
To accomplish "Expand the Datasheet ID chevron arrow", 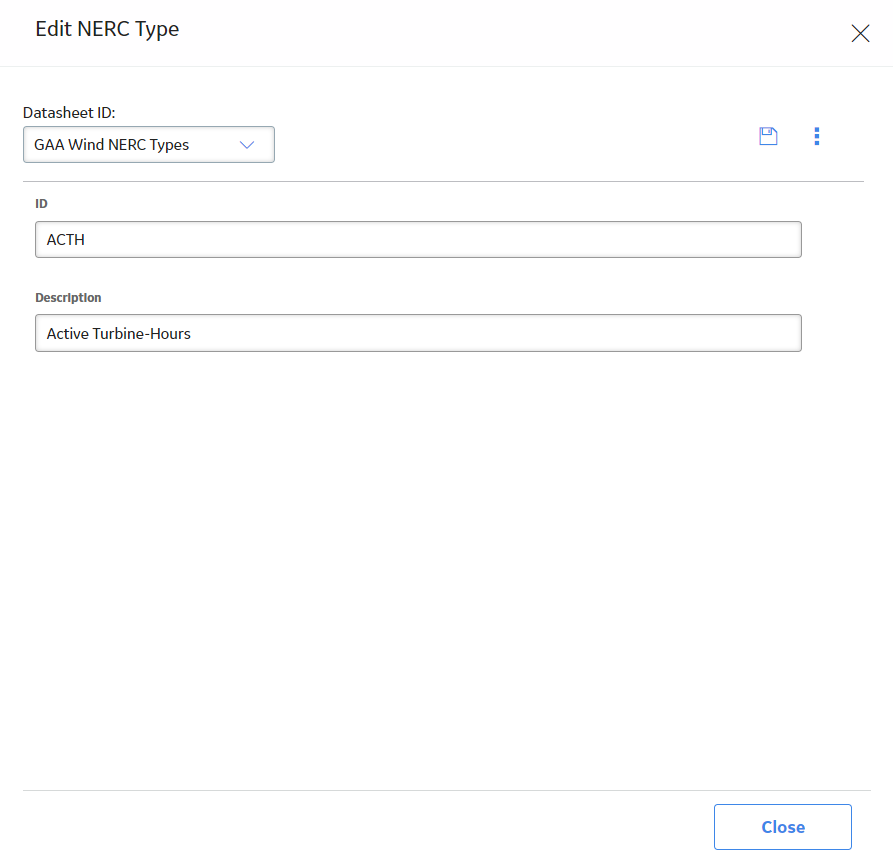I will (247, 145).
